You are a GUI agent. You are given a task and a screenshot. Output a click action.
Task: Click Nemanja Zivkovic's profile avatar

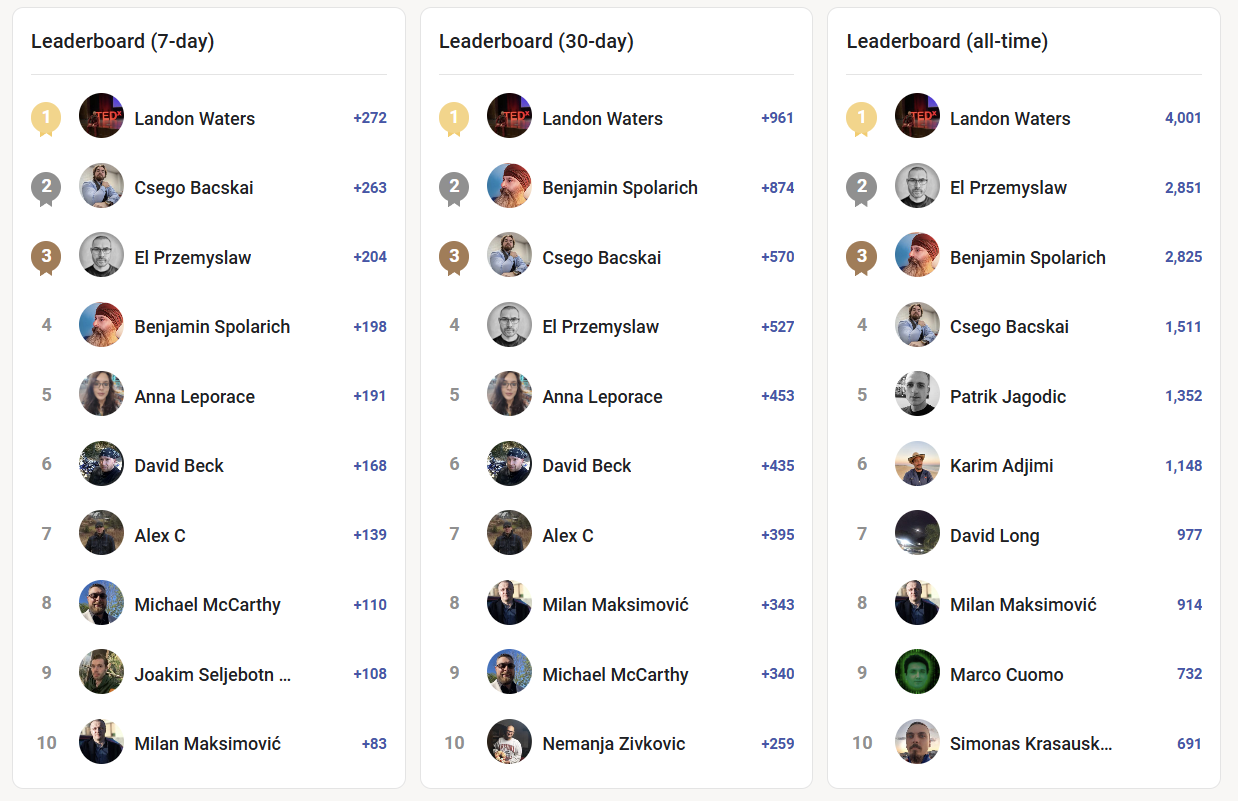[509, 743]
